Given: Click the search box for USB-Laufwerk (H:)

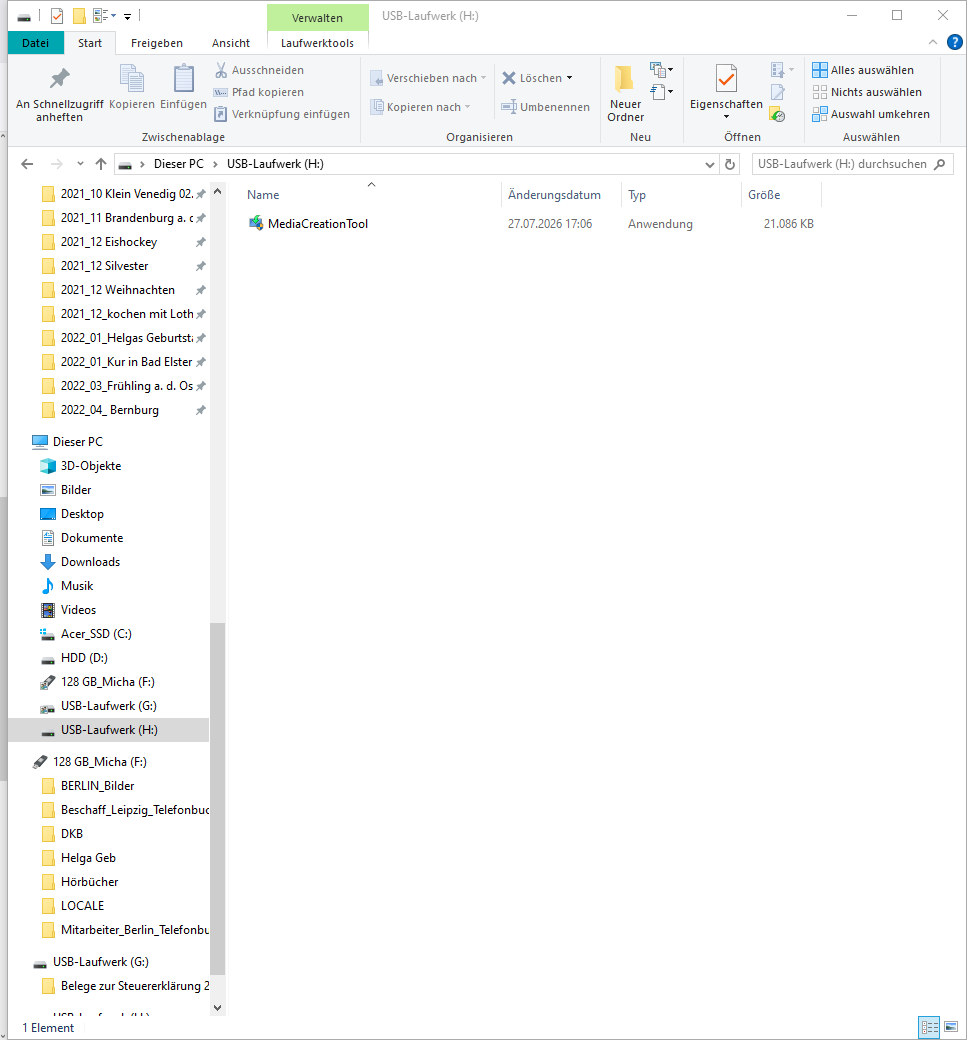Looking at the screenshot, I should [852, 164].
